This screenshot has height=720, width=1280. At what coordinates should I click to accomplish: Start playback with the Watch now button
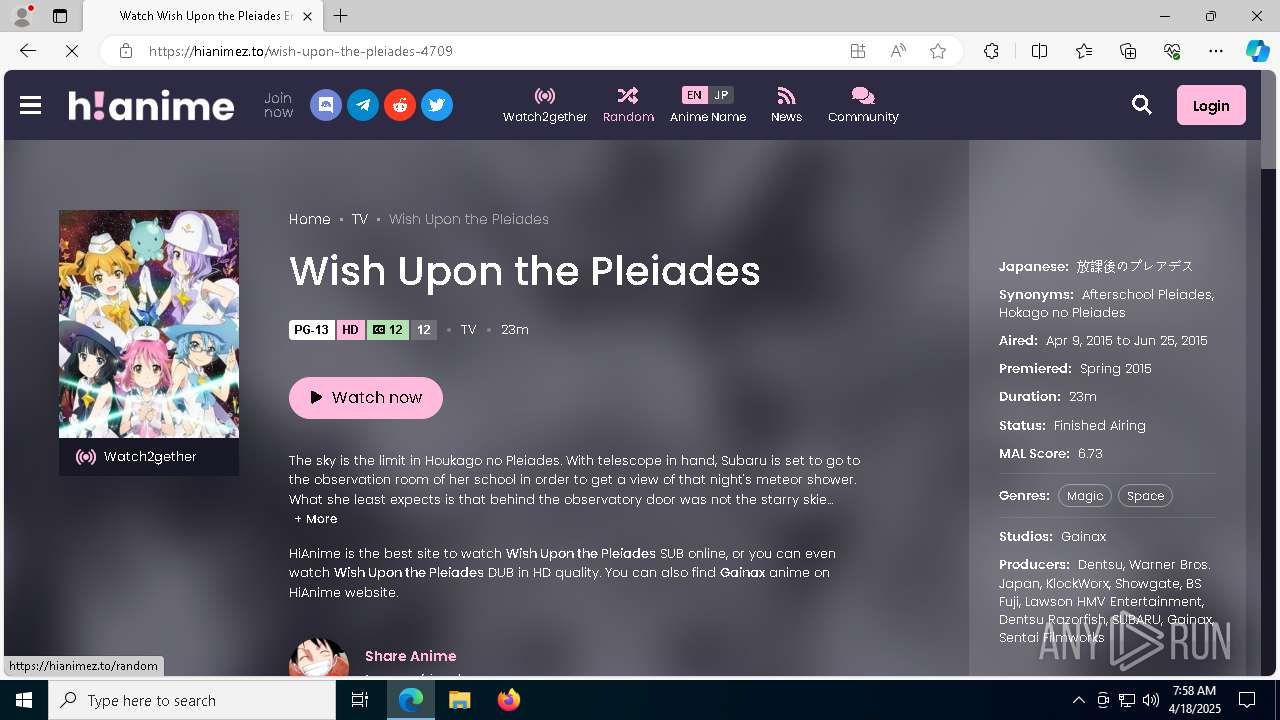coord(366,397)
